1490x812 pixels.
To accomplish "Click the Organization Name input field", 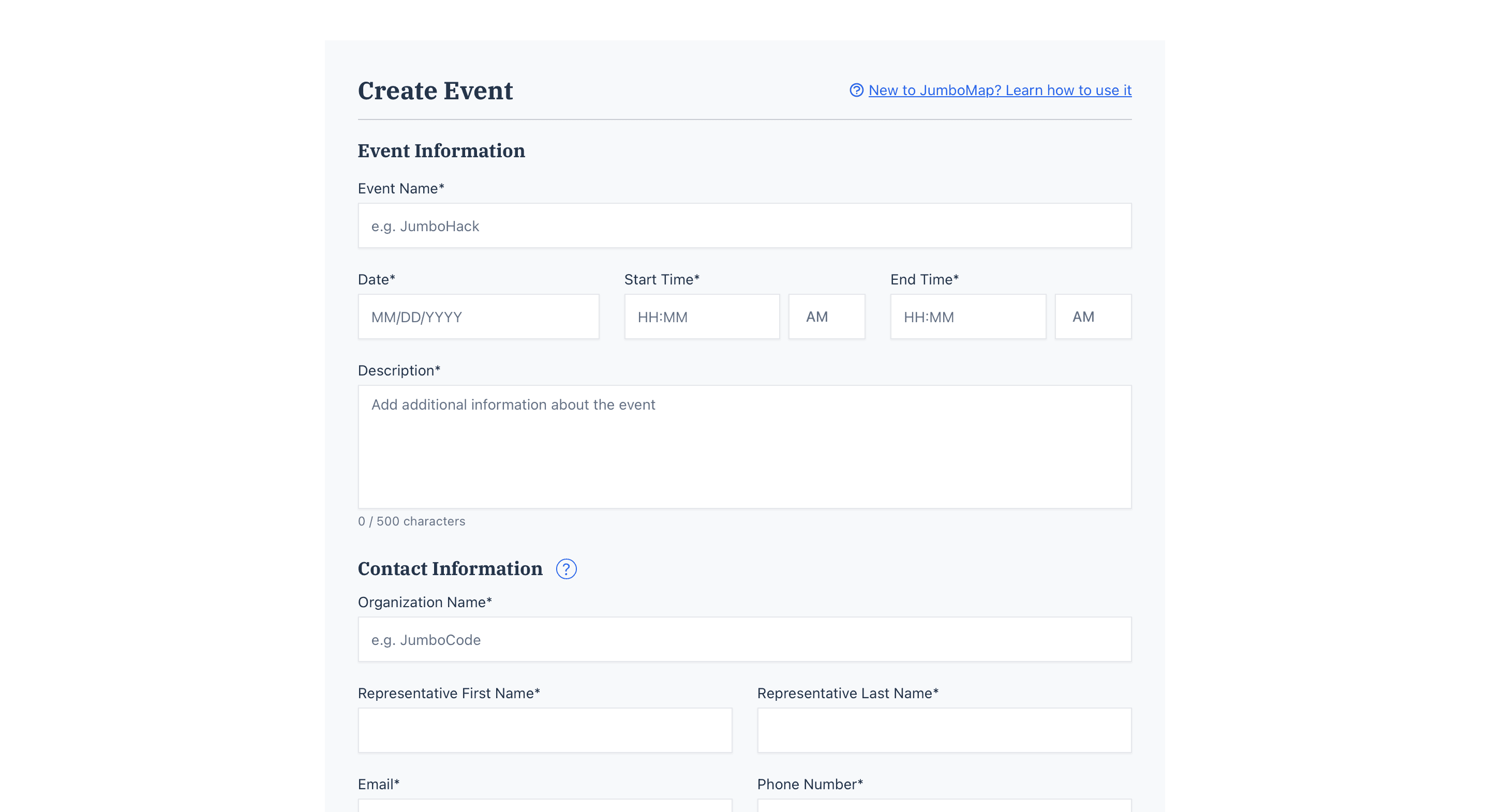I will (x=744, y=639).
